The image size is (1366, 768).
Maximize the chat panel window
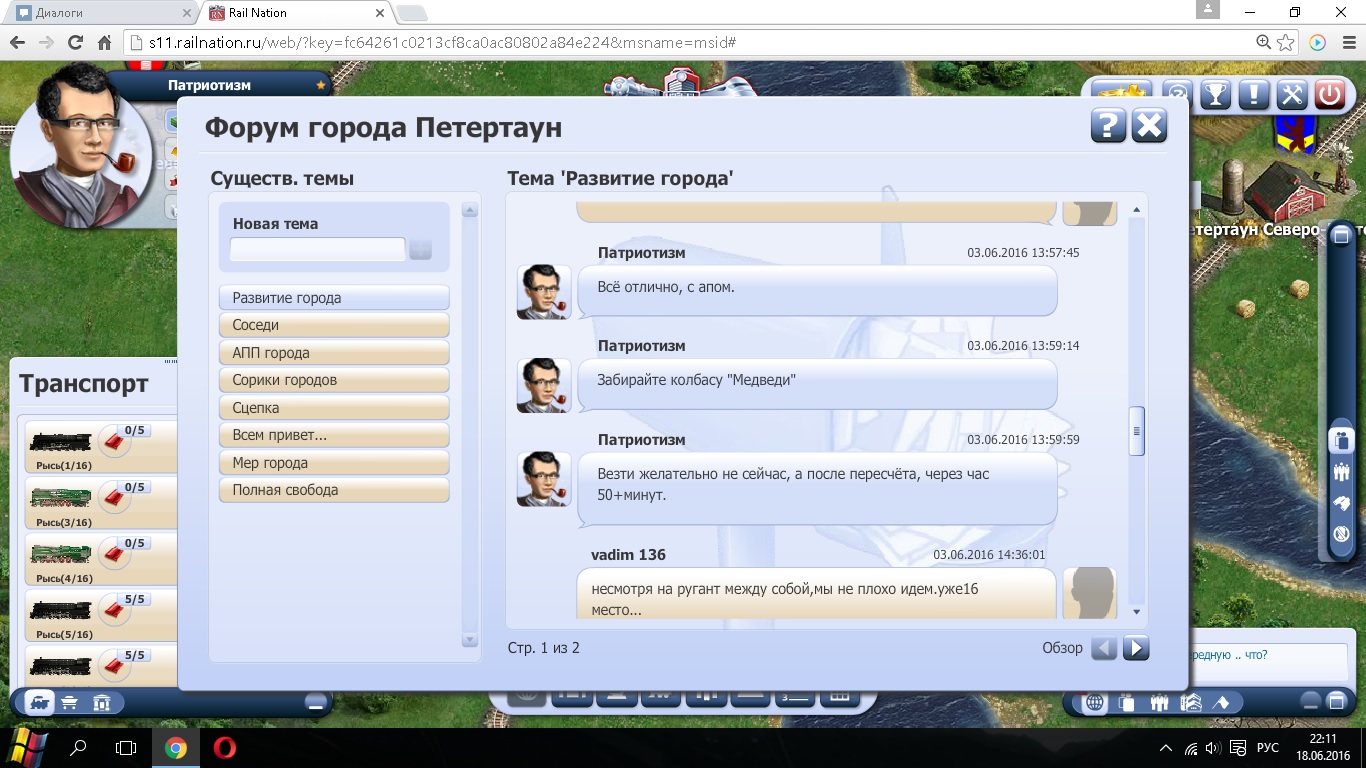click(x=1338, y=702)
